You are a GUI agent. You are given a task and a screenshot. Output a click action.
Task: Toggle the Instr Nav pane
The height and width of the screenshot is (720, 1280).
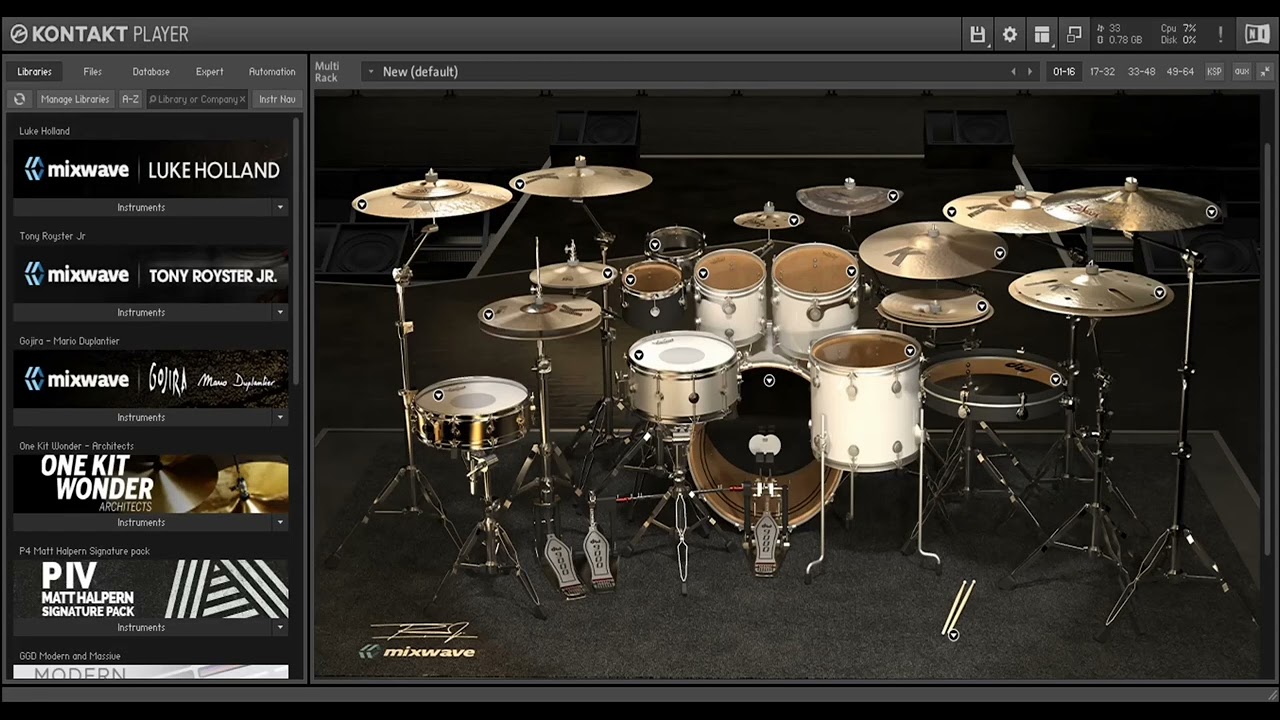coord(277,99)
